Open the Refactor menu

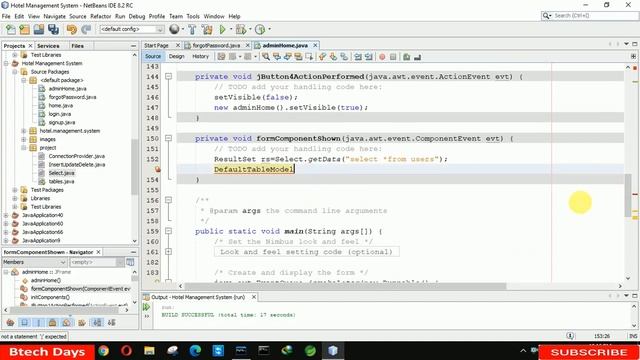(100, 16)
